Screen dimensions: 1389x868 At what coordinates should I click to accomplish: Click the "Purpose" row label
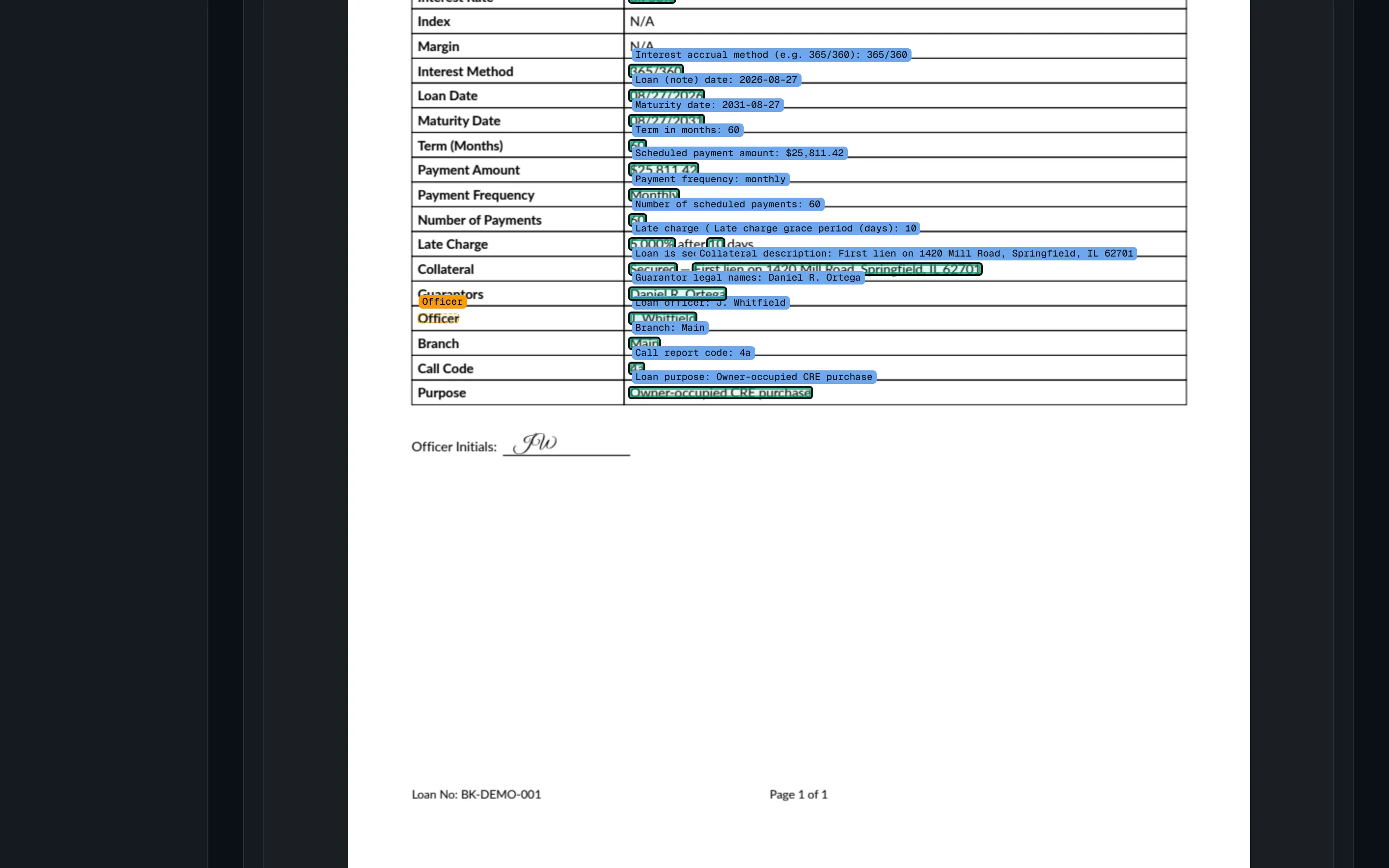pos(441,393)
